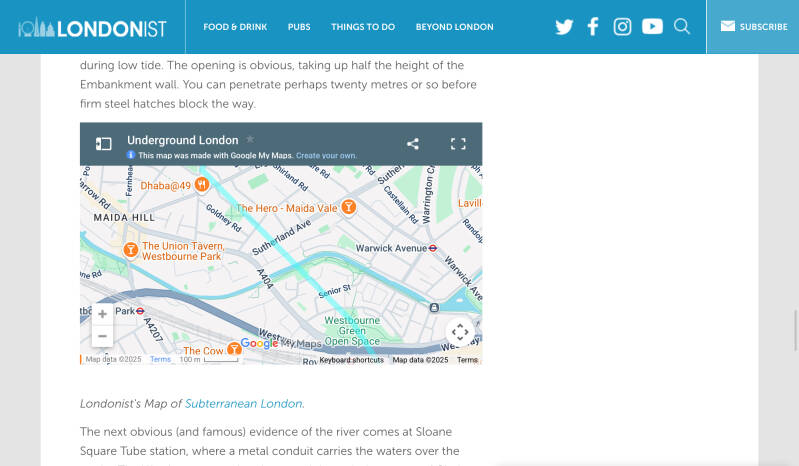This screenshot has width=799, height=466.
Task: Star the Underground London map
Action: (x=250, y=139)
